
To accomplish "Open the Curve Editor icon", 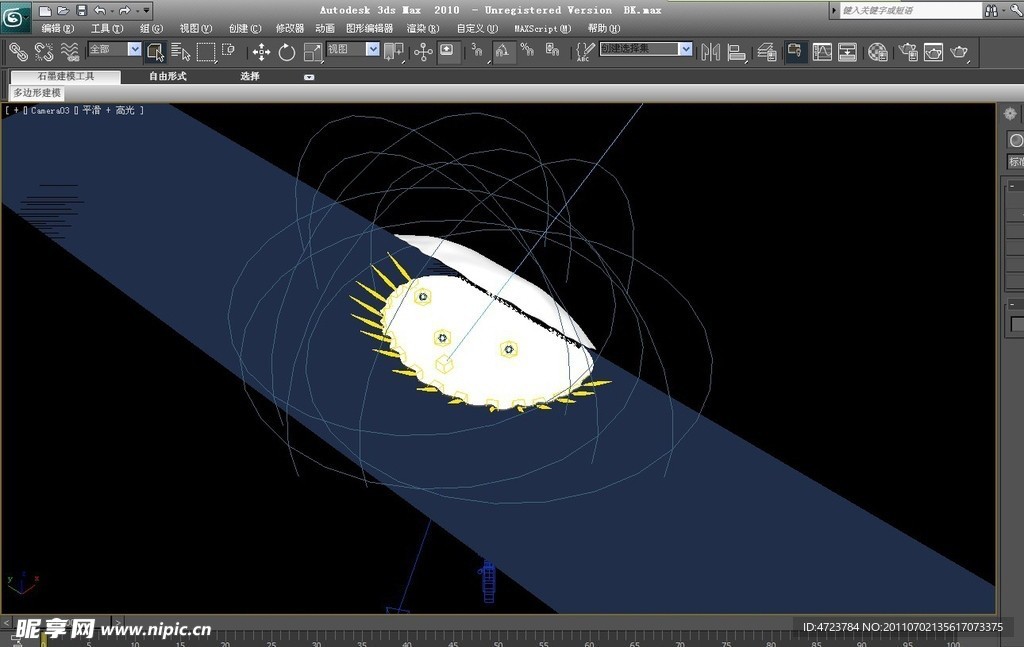I will coord(822,52).
